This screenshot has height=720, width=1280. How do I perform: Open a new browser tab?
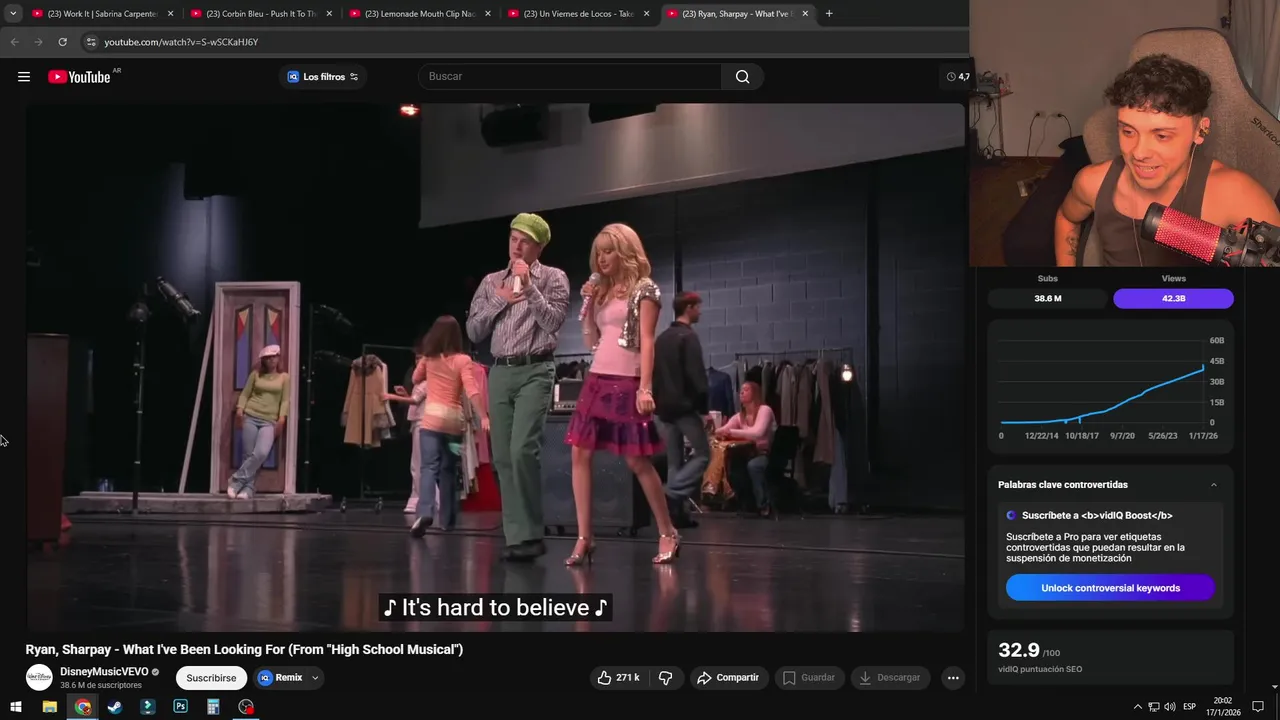coord(829,14)
